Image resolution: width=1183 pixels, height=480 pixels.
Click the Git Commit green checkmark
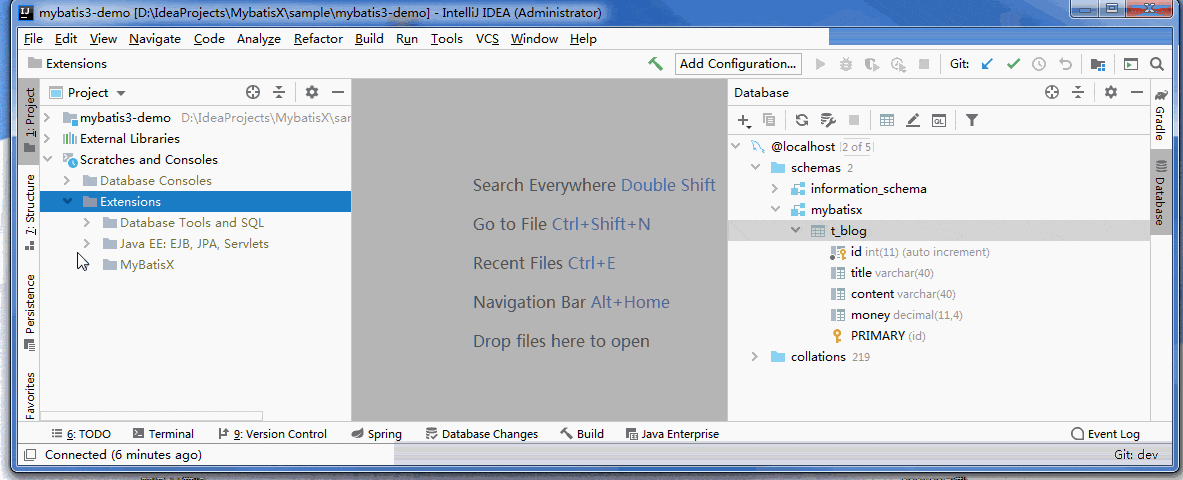(1013, 64)
